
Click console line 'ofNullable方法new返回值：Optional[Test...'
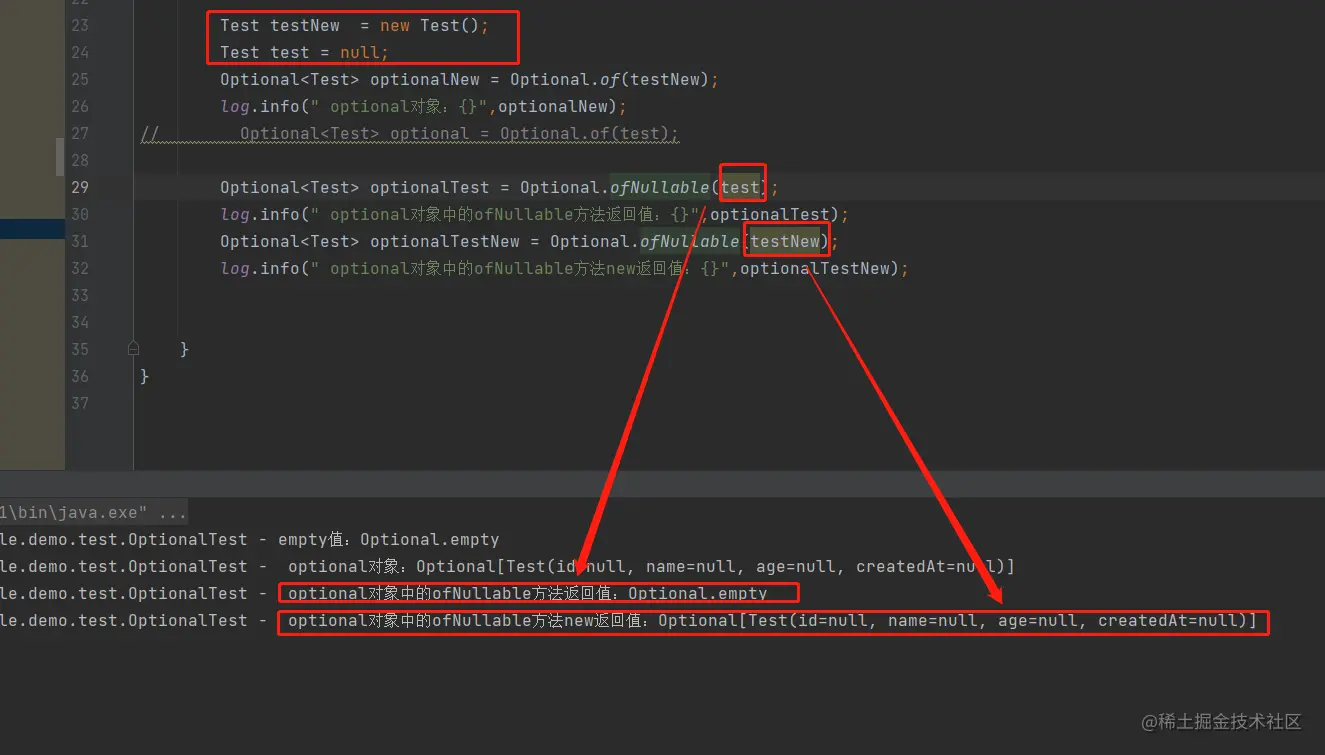click(x=772, y=621)
